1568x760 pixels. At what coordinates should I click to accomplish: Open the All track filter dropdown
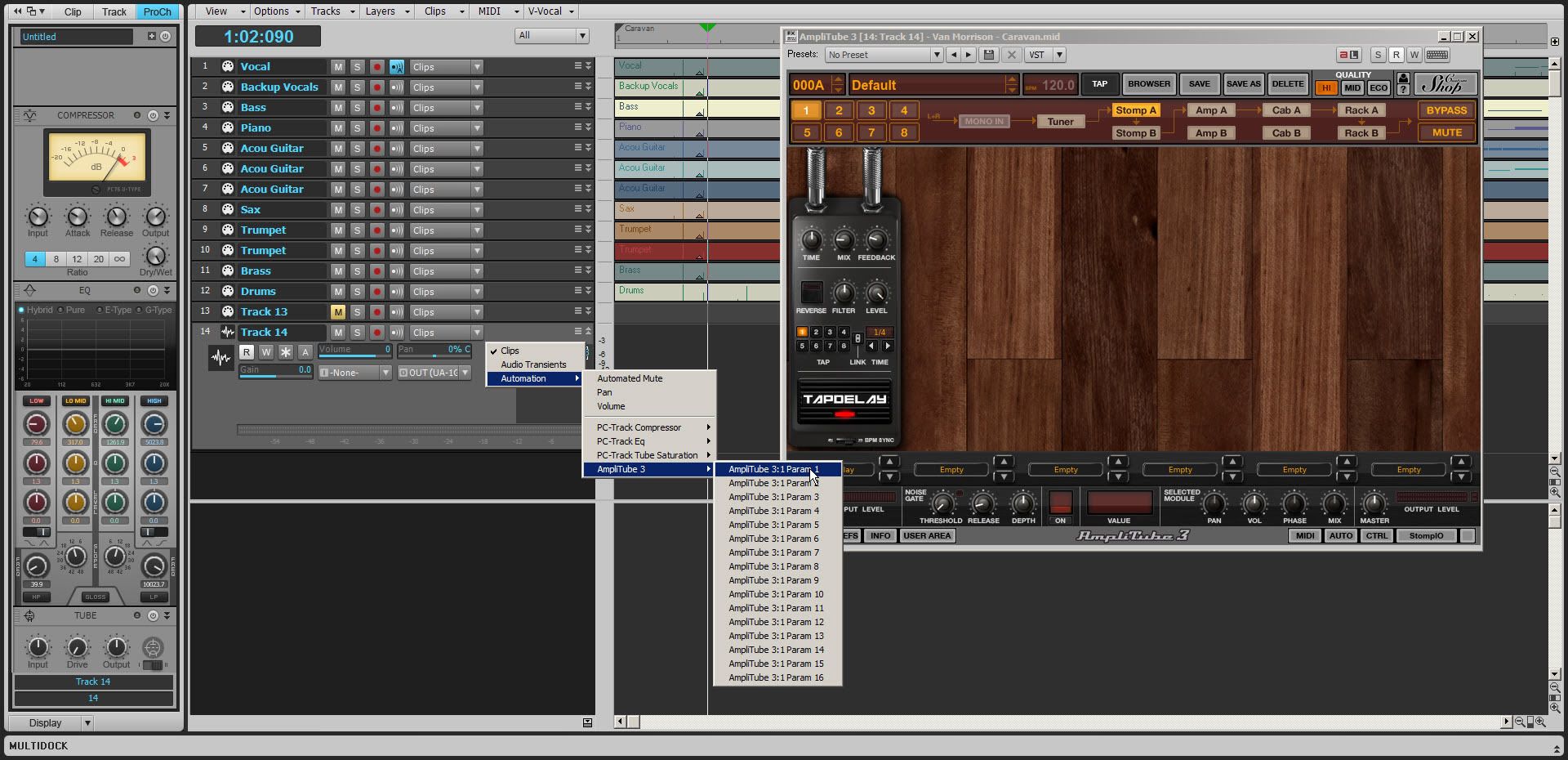tap(552, 35)
